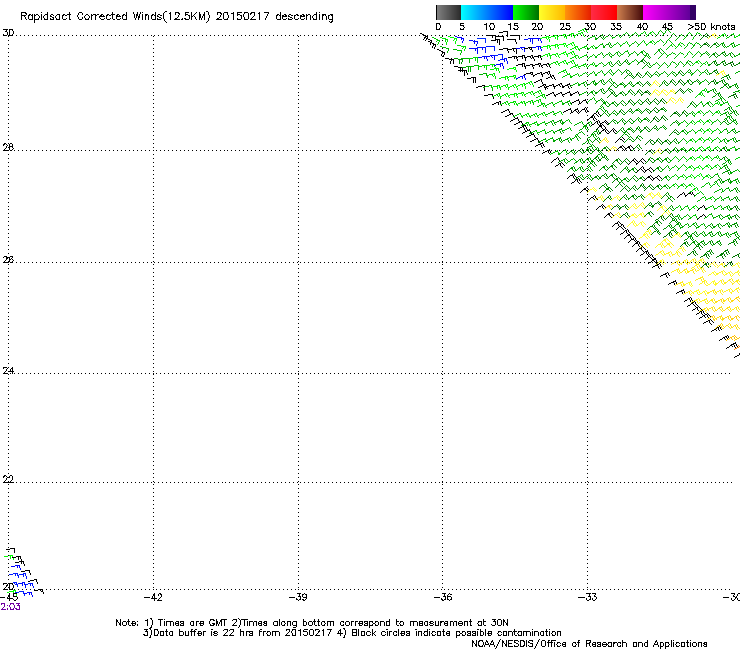Click the 'NOAA/NESDIS/Office of Research and Applications' credit
The height and width of the screenshot is (650, 740).
coord(589,644)
